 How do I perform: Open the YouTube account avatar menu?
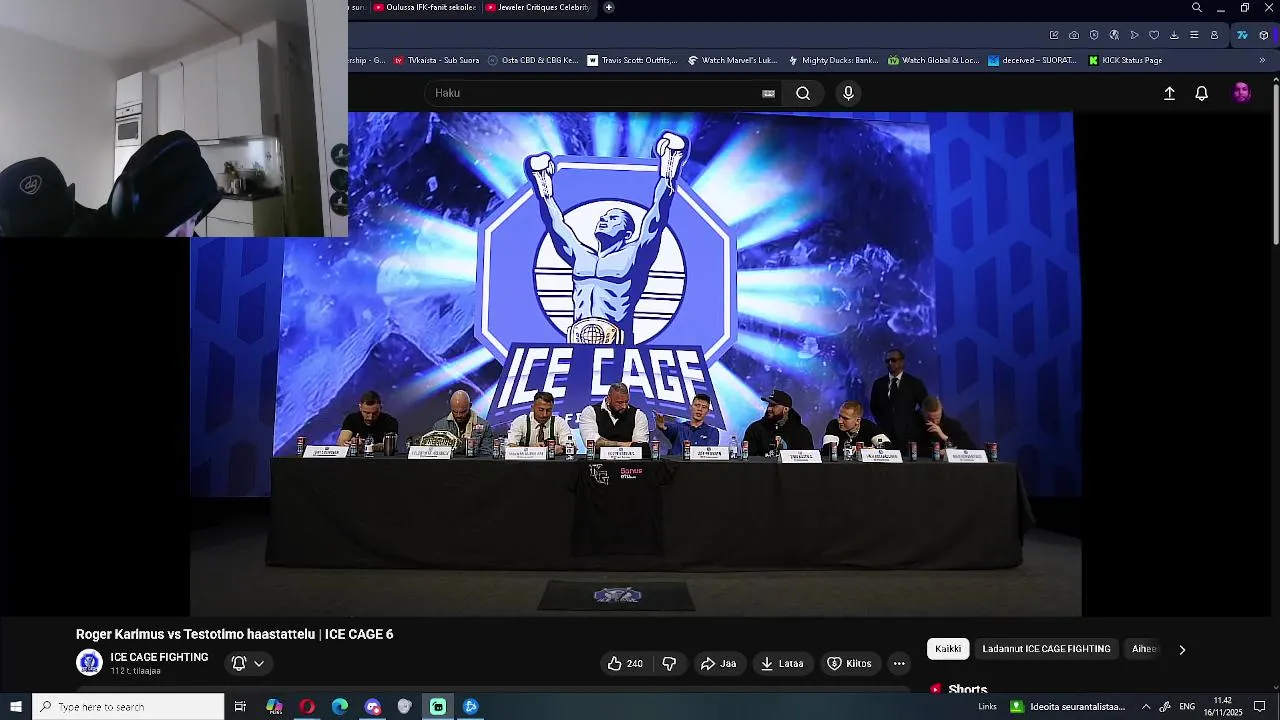pyautogui.click(x=1242, y=93)
